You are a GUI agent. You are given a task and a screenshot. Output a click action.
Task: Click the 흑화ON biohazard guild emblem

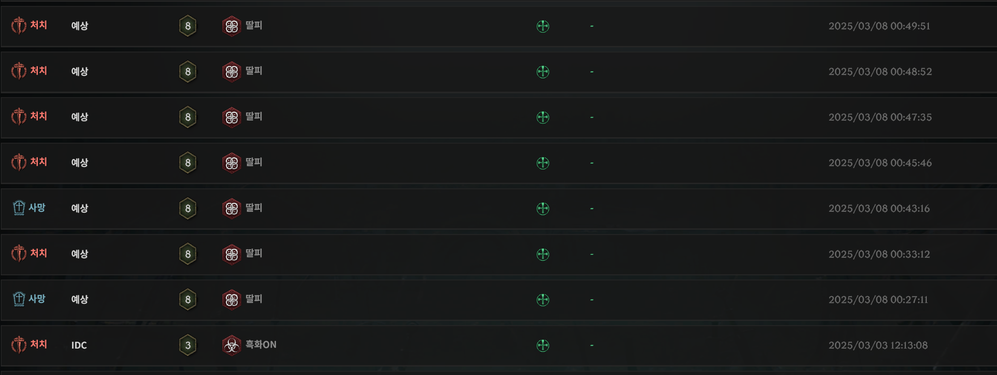(x=231, y=345)
